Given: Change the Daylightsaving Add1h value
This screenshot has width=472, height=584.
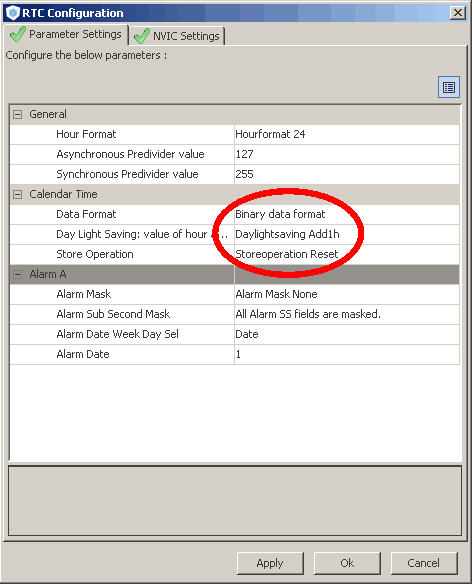Looking at the screenshot, I should tap(346, 234).
